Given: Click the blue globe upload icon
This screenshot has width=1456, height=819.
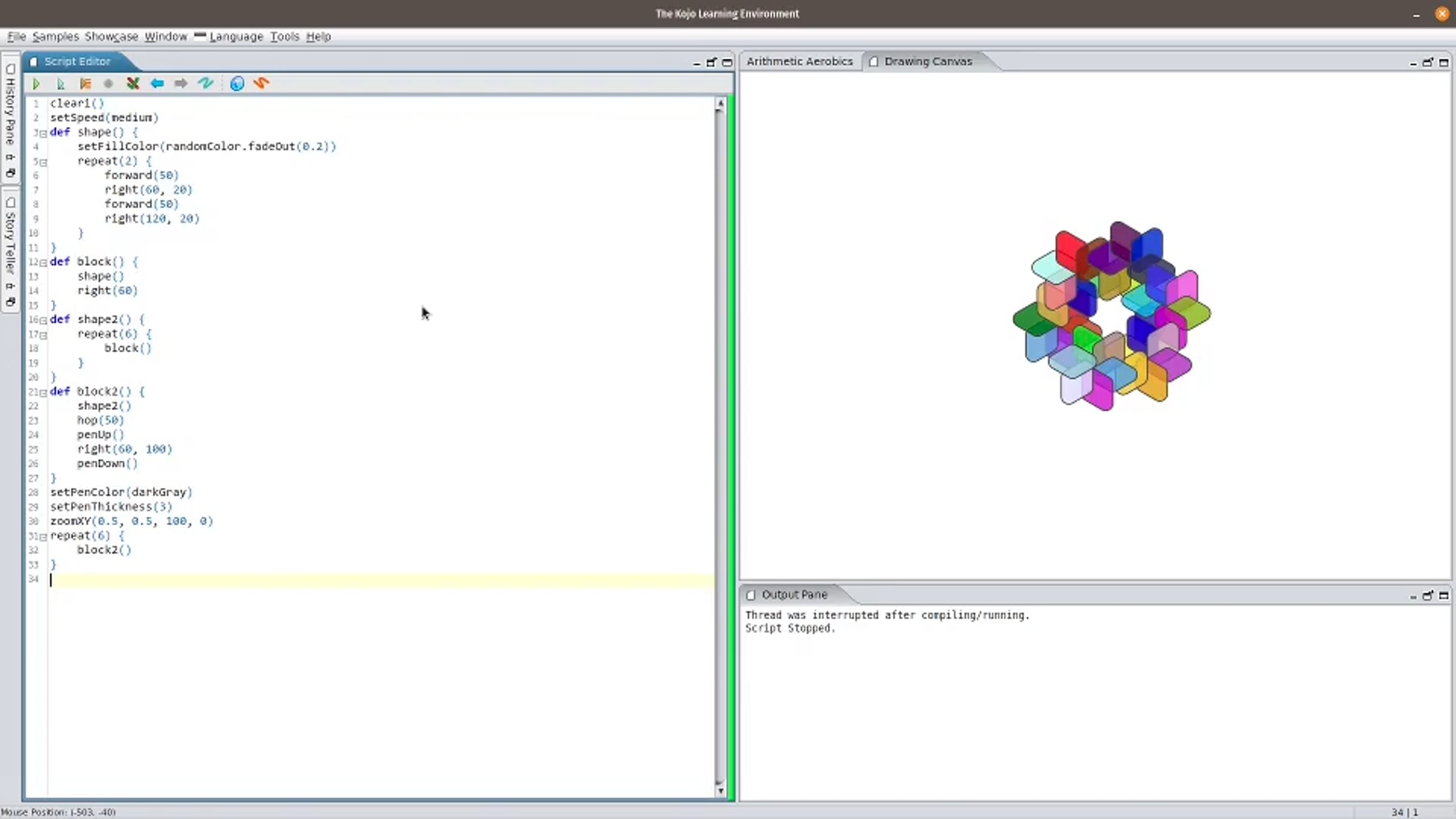Looking at the screenshot, I should click(x=237, y=84).
